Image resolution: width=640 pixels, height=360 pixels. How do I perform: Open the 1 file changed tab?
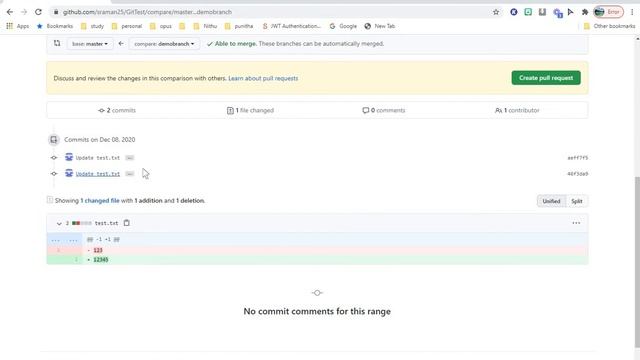click(250, 110)
